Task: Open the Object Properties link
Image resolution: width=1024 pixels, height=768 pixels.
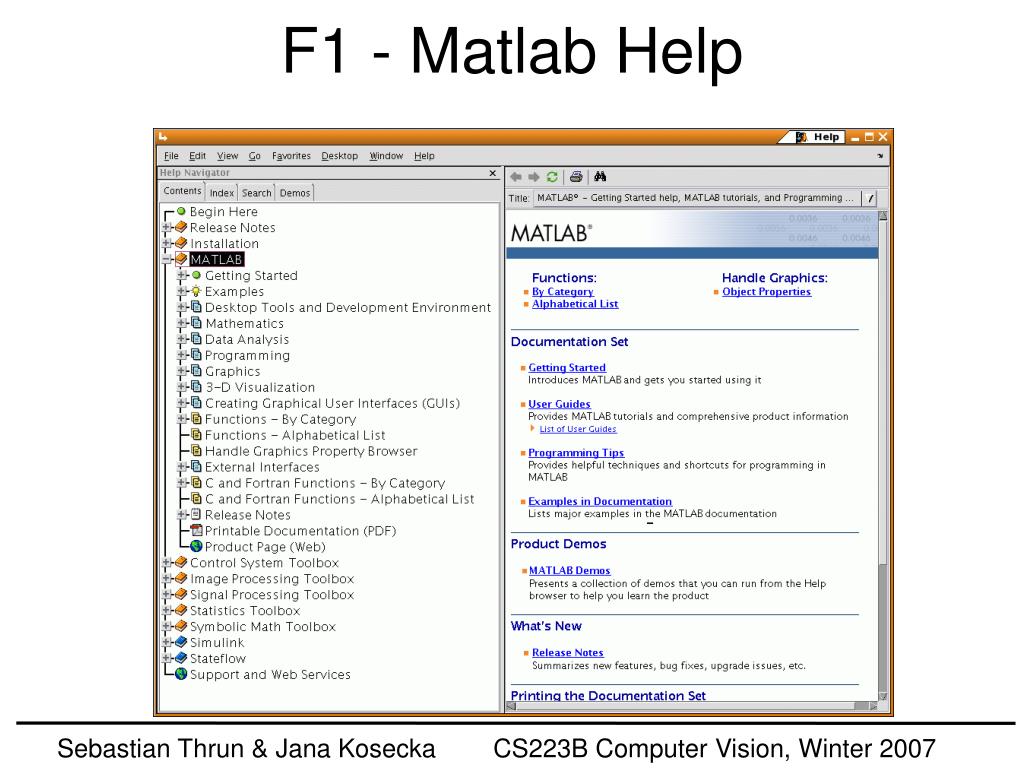Action: click(x=767, y=291)
